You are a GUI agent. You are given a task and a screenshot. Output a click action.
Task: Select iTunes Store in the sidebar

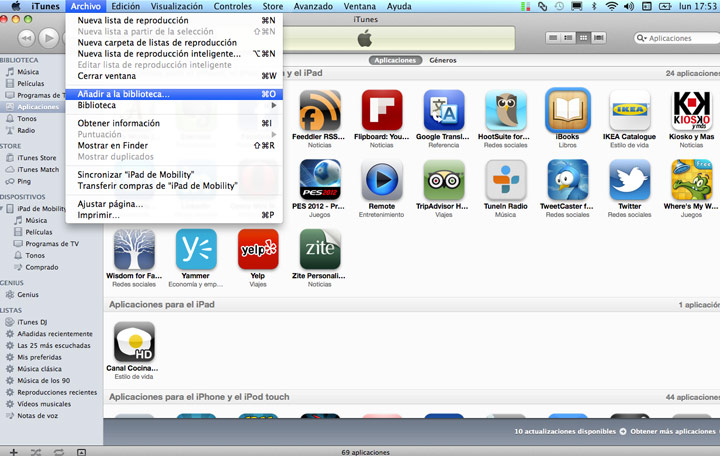pyautogui.click(x=36, y=157)
